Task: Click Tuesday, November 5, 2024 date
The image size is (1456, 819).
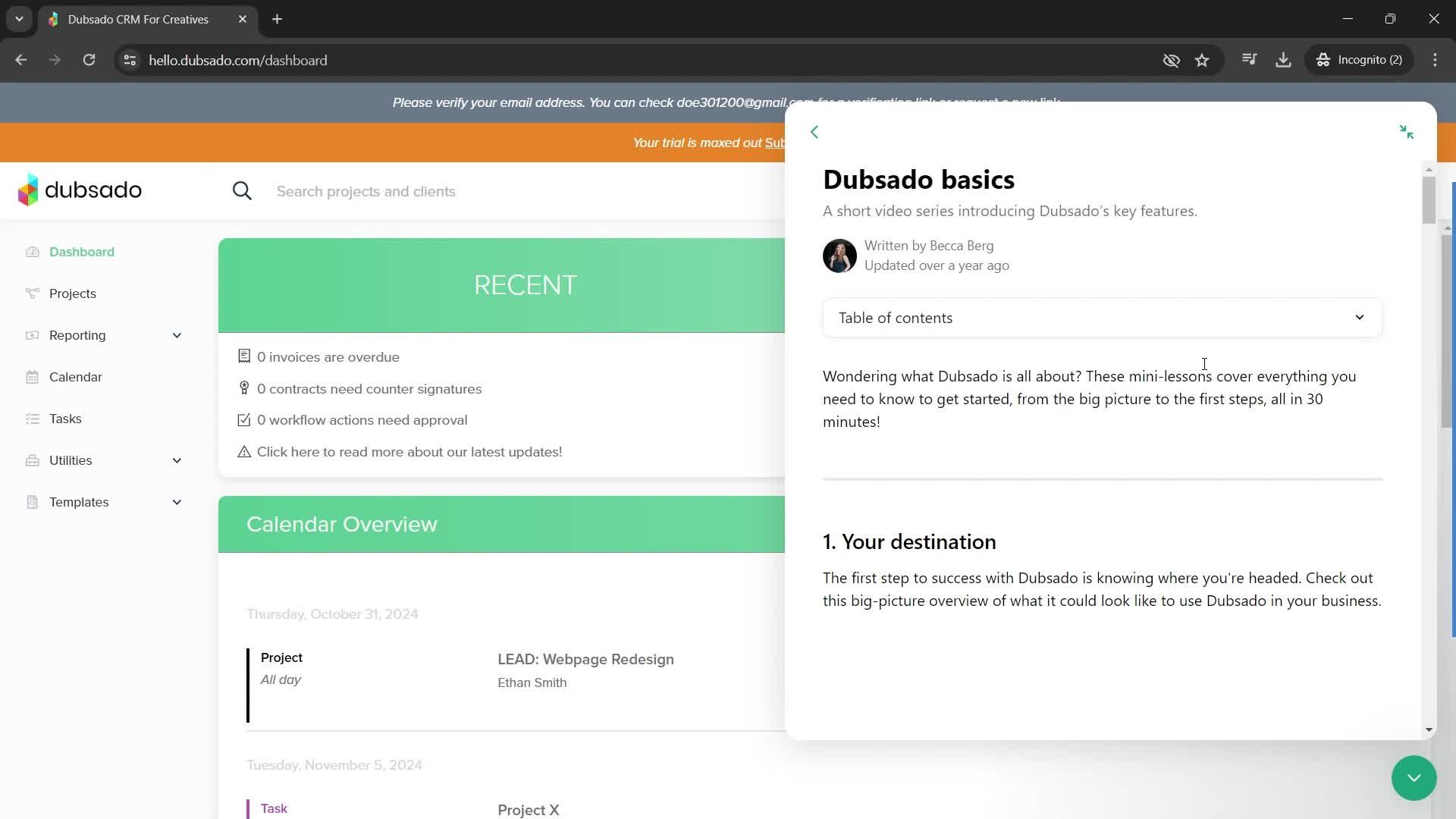Action: click(334, 765)
